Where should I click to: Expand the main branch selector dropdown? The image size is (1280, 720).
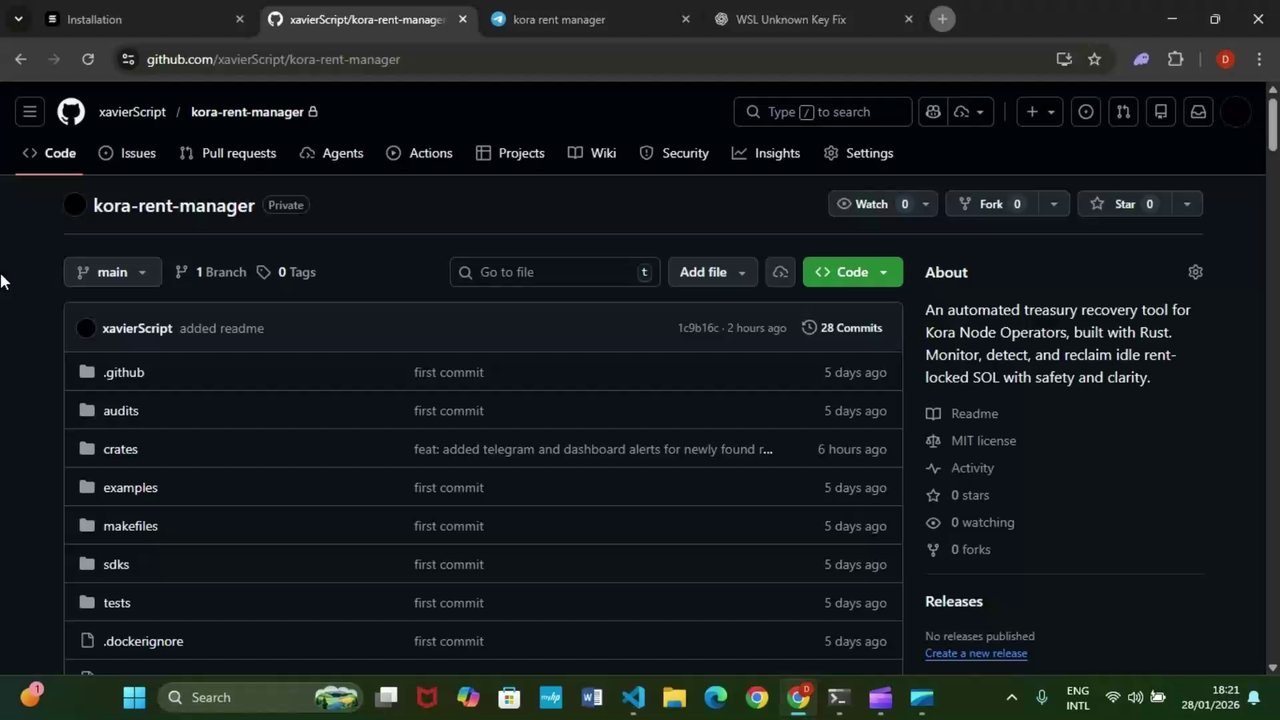pyautogui.click(x=112, y=272)
